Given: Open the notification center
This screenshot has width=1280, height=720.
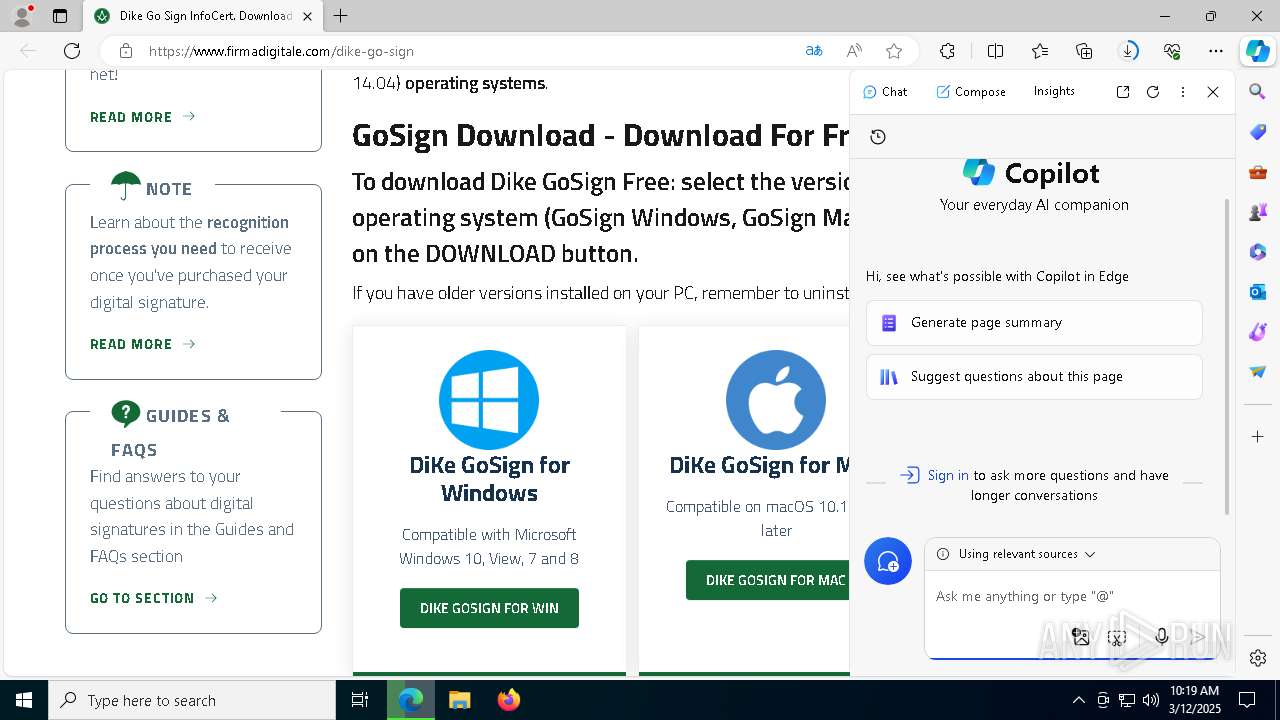Looking at the screenshot, I should (1247, 700).
